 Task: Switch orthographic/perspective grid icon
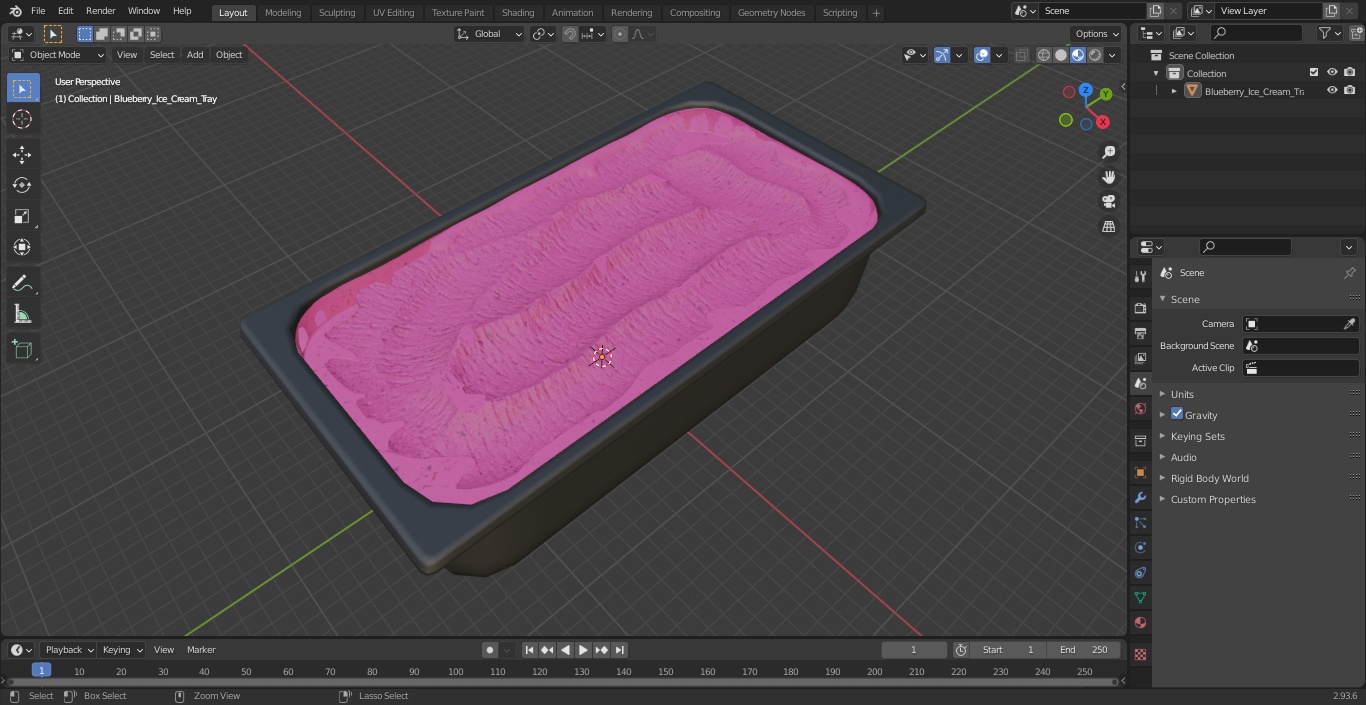[x=1108, y=227]
